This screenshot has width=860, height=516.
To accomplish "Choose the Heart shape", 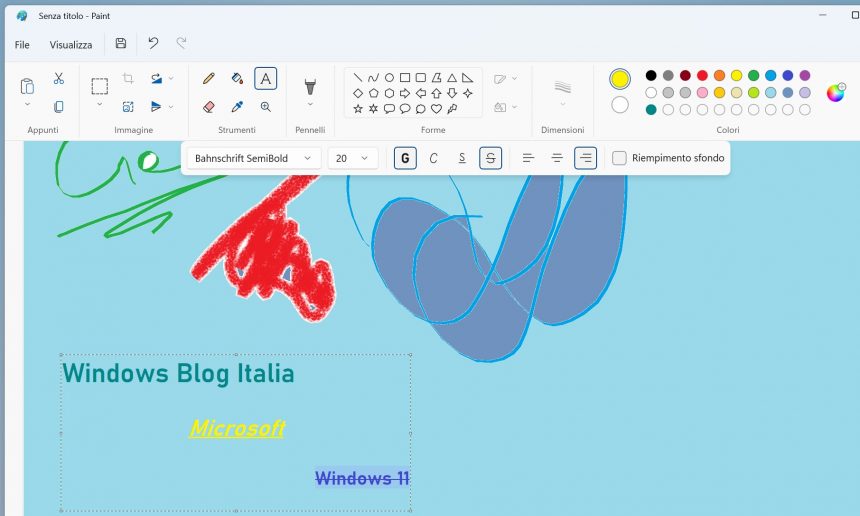I will pyautogui.click(x=436, y=109).
